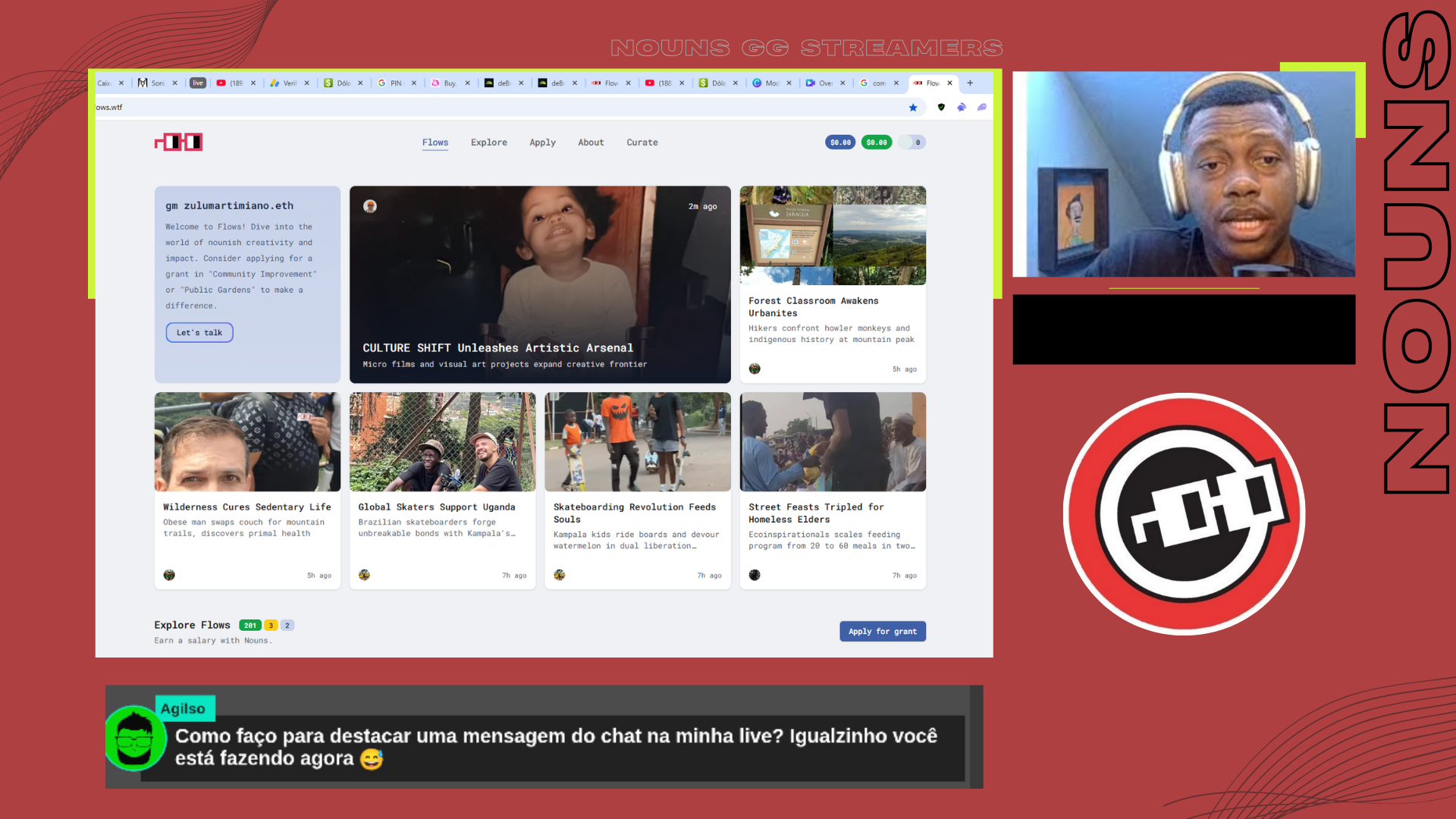Viewport: 1456px width, 819px height.
Task: Click the yellow 3 flows badge
Action: (271, 626)
